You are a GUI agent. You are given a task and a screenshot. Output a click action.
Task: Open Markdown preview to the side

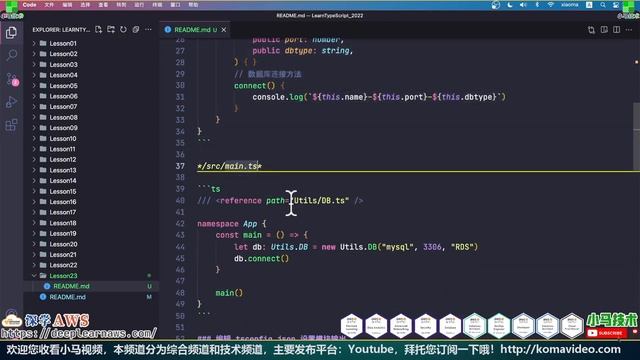(x=604, y=30)
